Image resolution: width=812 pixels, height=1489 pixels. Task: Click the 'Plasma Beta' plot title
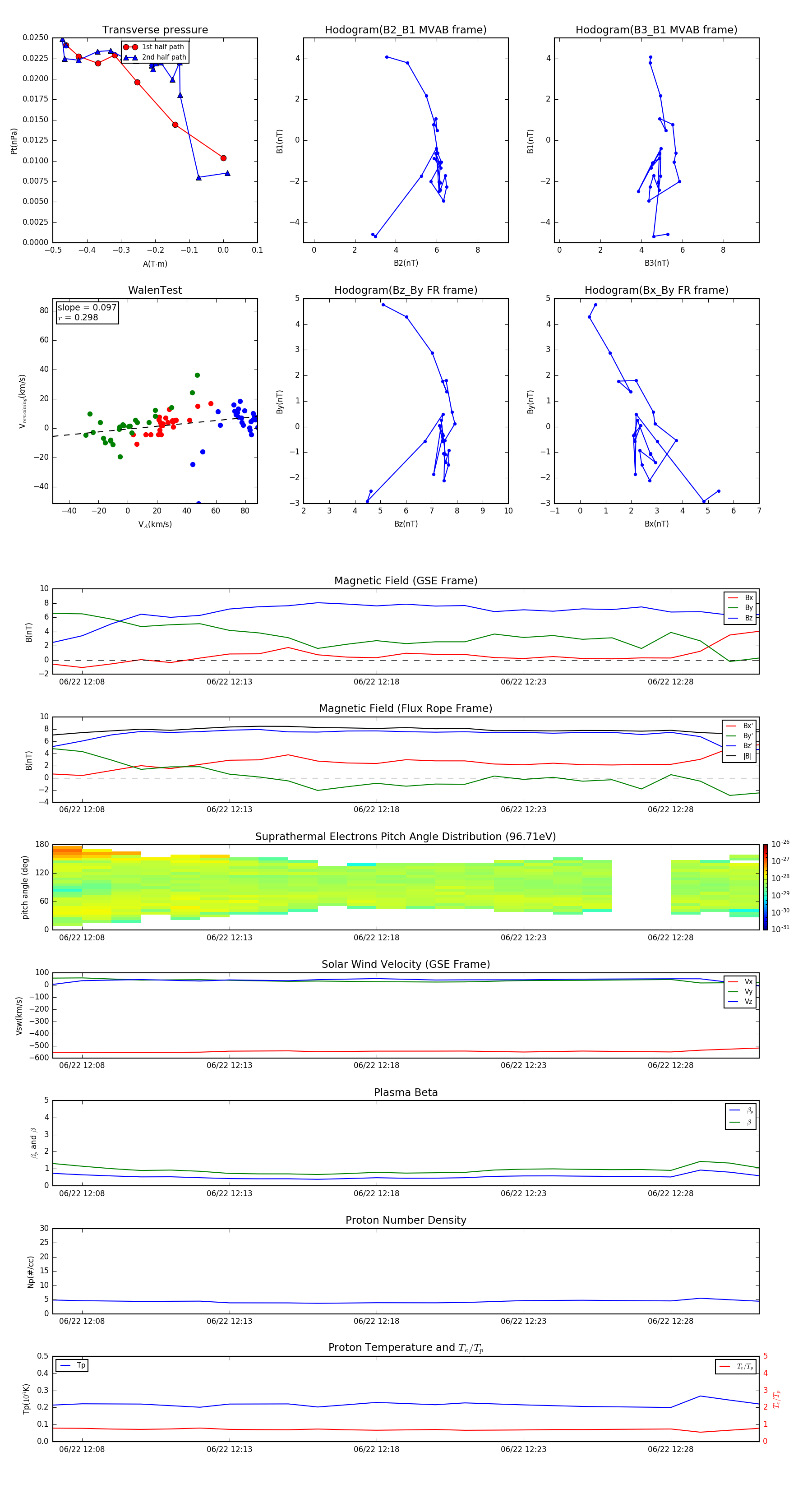(x=406, y=1093)
